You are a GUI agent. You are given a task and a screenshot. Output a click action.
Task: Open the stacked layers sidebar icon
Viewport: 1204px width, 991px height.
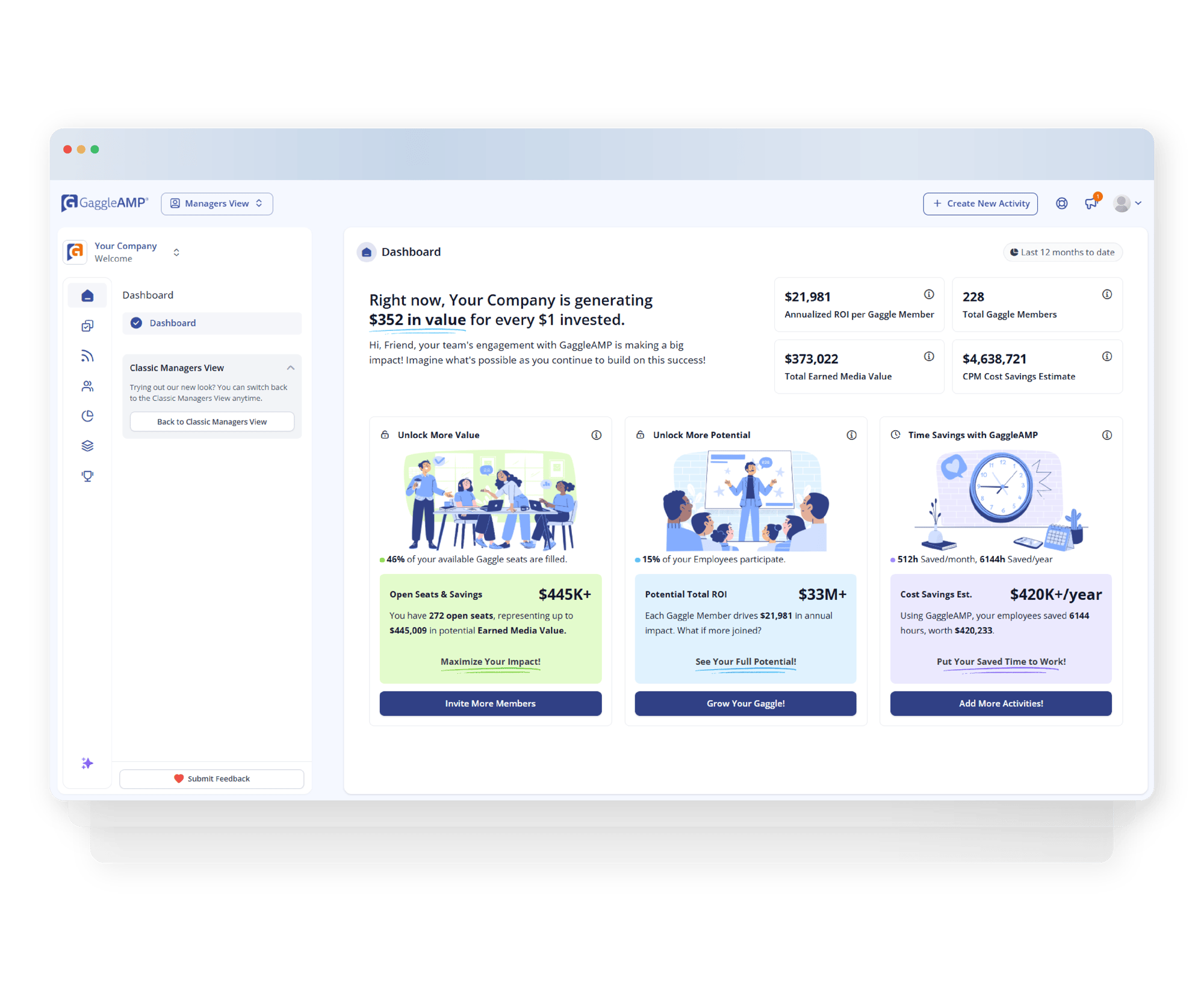(87, 446)
